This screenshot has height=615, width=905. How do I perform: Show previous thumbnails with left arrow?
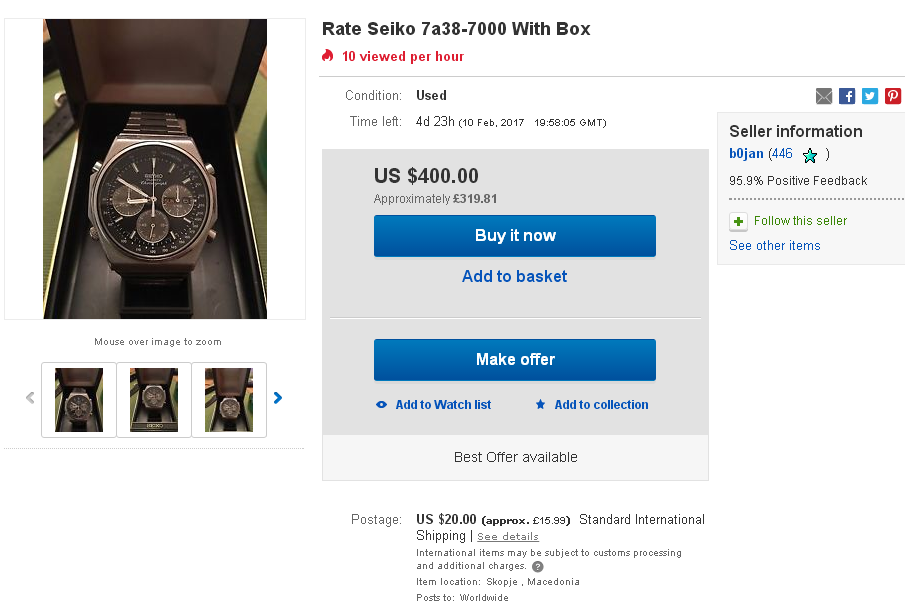point(30,398)
